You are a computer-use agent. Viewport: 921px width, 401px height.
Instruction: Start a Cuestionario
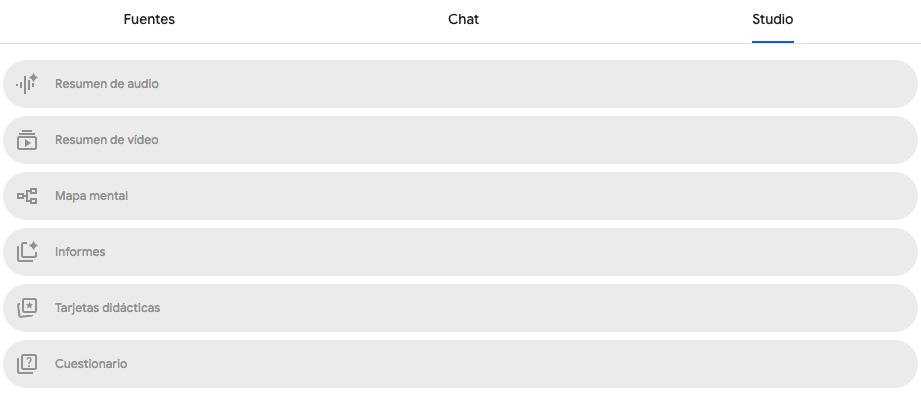(91, 364)
